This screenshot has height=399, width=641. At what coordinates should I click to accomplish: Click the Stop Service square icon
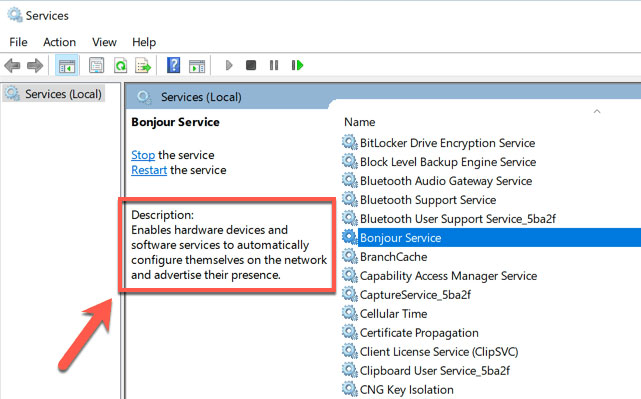click(251, 65)
